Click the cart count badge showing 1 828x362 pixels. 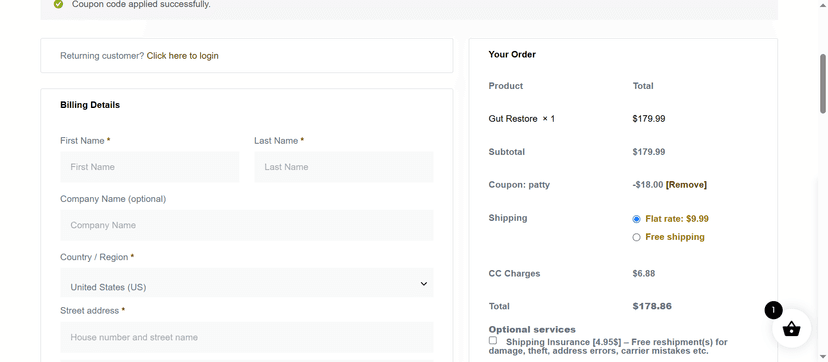pos(773,310)
